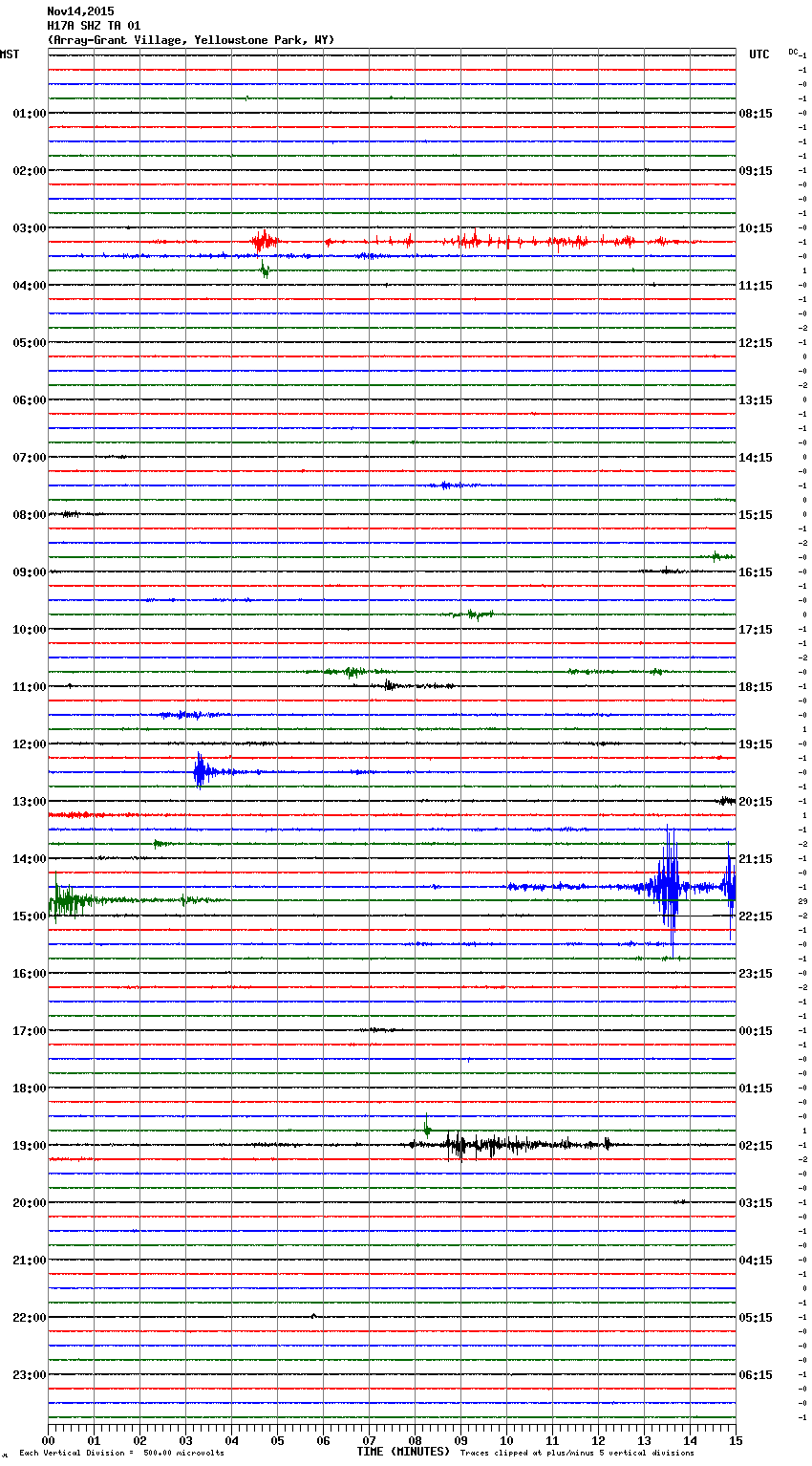Click the '29' DC offset value
This screenshot has width=812, height=1466.
pos(803,901)
